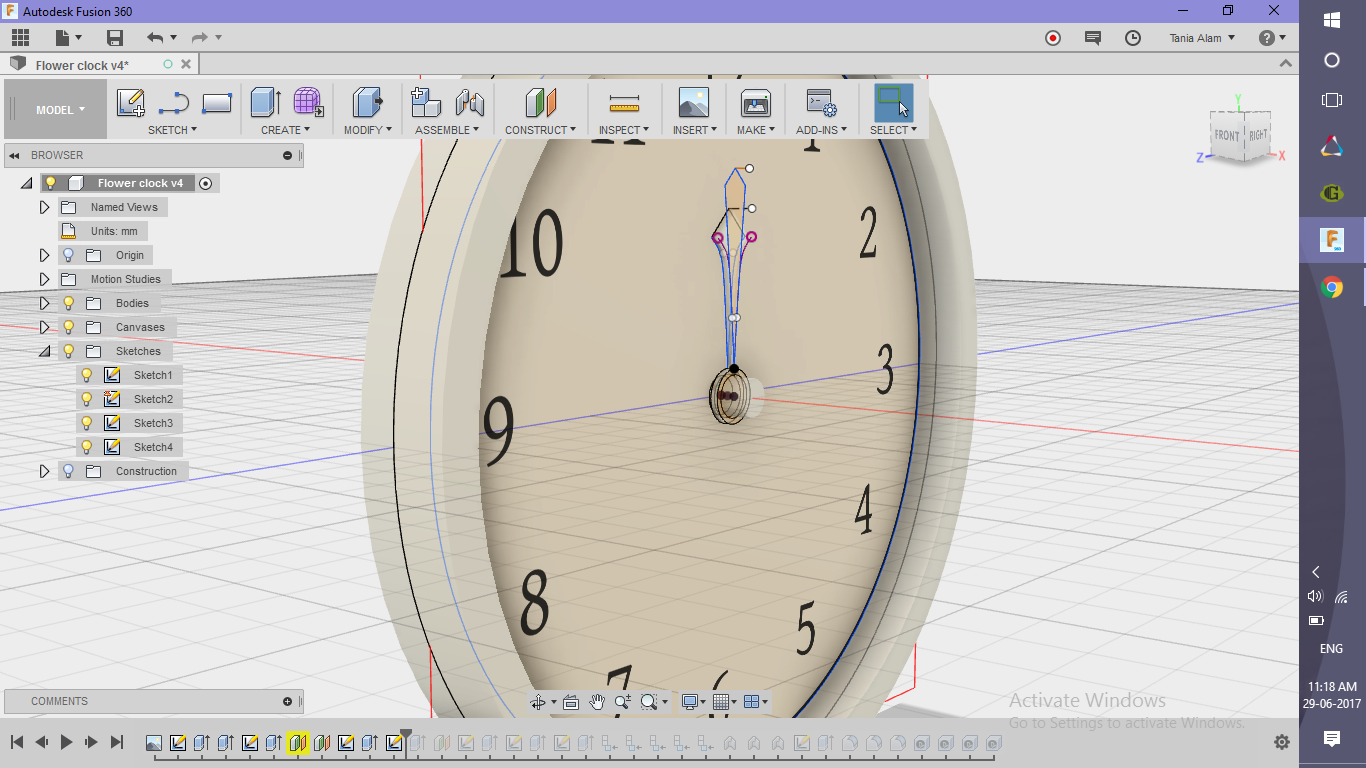Toggle visibility of Construction folder
The width and height of the screenshot is (1366, 768).
tap(69, 471)
